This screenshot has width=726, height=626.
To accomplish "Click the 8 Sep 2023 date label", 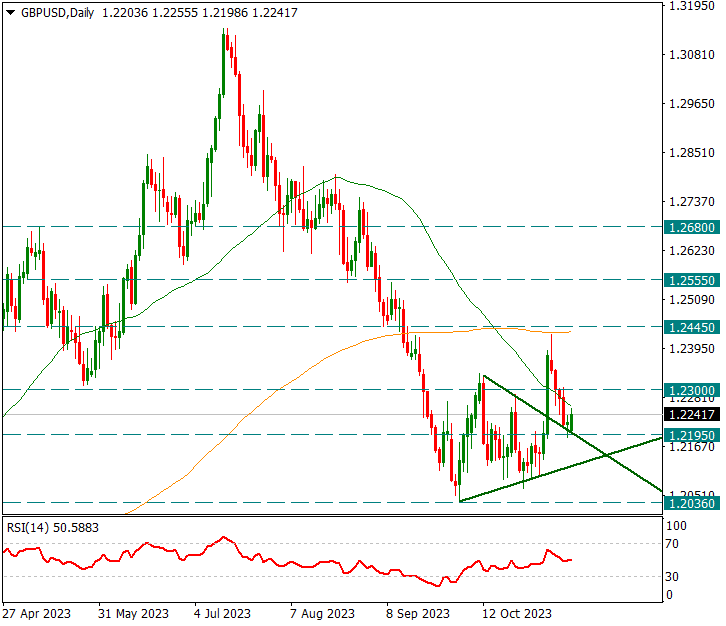I will [x=418, y=613].
